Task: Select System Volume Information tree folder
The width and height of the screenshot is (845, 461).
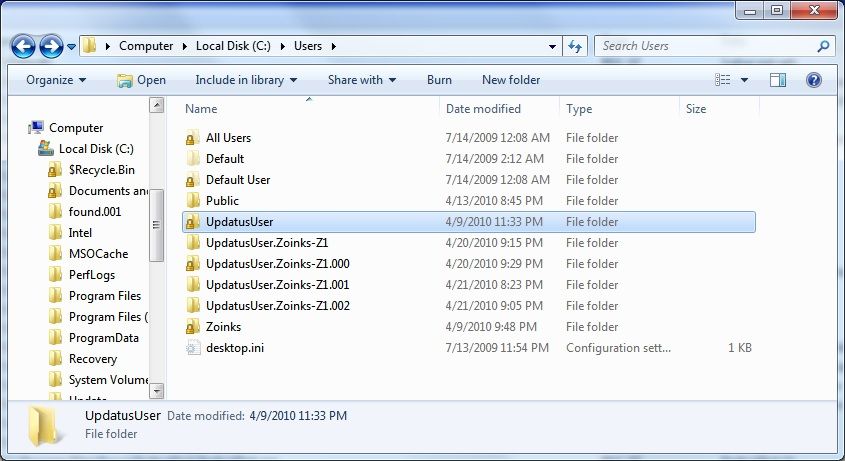Action: pos(108,380)
